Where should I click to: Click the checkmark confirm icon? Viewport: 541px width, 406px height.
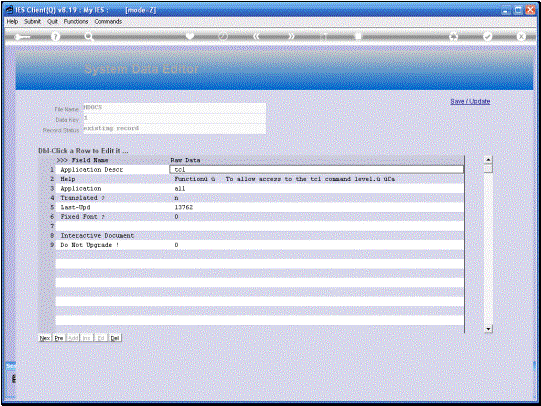pos(487,37)
